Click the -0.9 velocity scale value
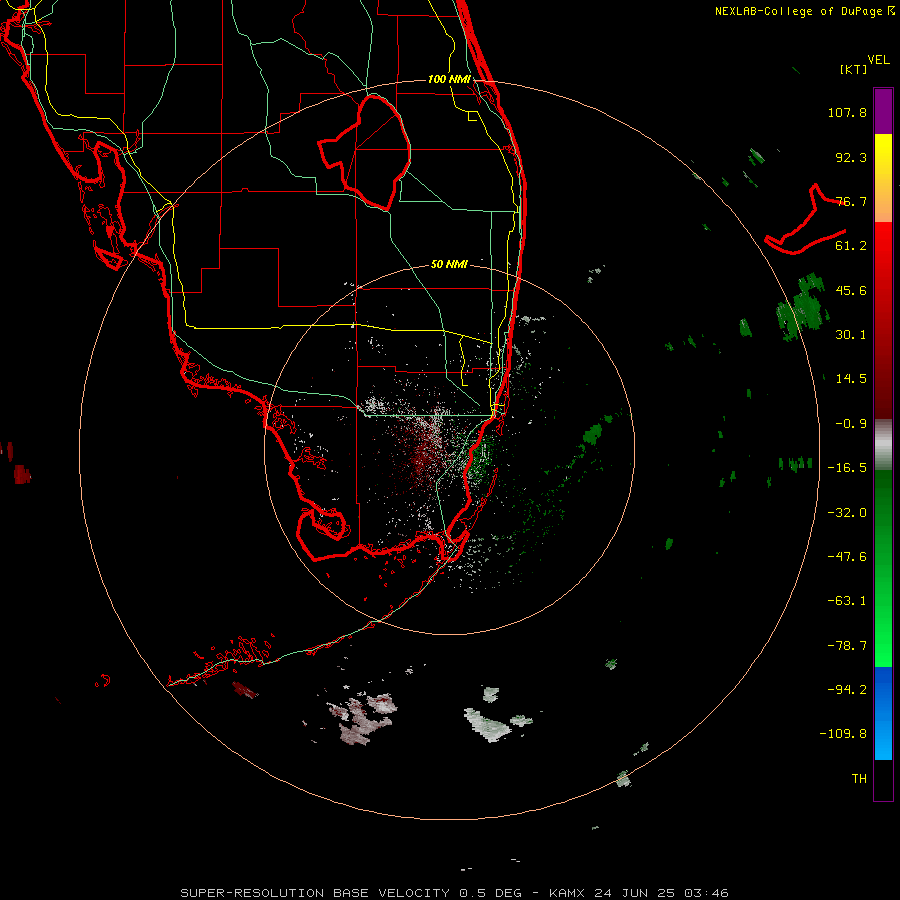The height and width of the screenshot is (900, 900). [x=851, y=424]
